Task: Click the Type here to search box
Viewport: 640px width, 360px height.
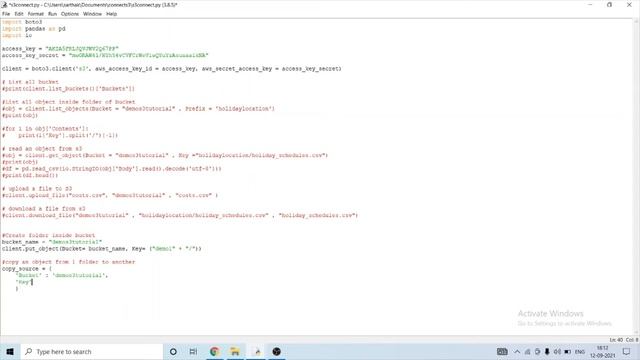Action: tap(91, 351)
